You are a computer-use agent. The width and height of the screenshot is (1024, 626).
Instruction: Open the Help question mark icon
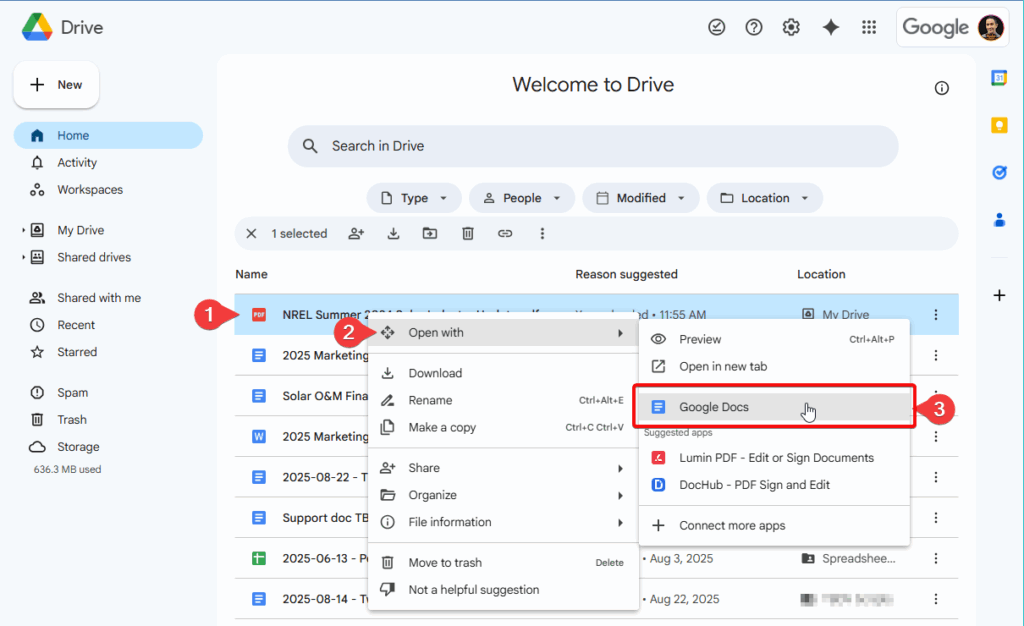point(754,27)
